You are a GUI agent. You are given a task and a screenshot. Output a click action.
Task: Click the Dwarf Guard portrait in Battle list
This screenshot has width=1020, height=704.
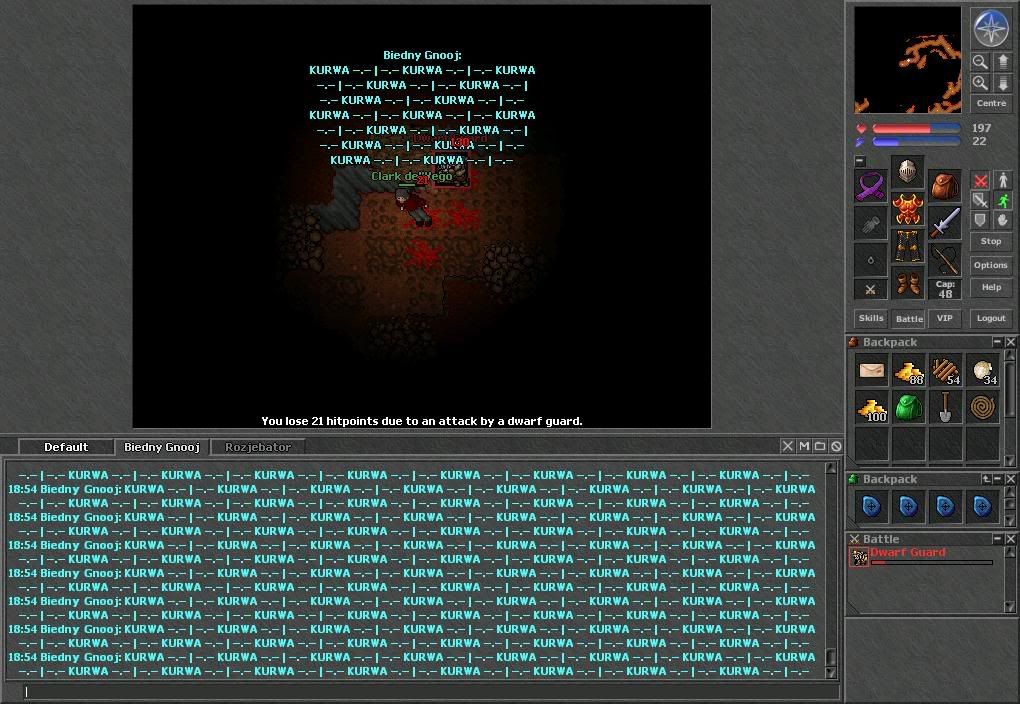(x=859, y=558)
